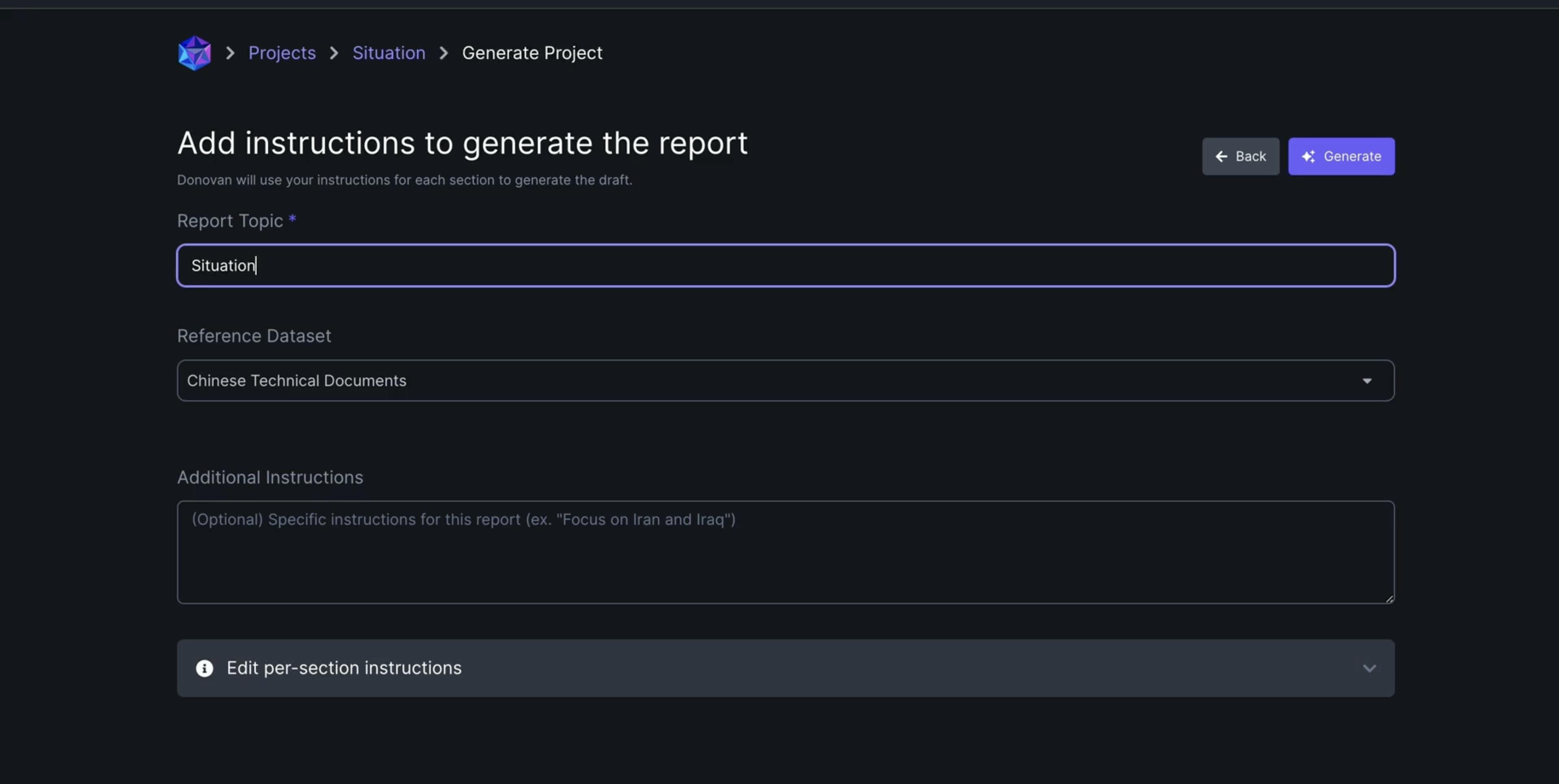Screen dimensions: 1559x784
Task: Click into the Additional Instructions text area
Action: tap(785, 552)
